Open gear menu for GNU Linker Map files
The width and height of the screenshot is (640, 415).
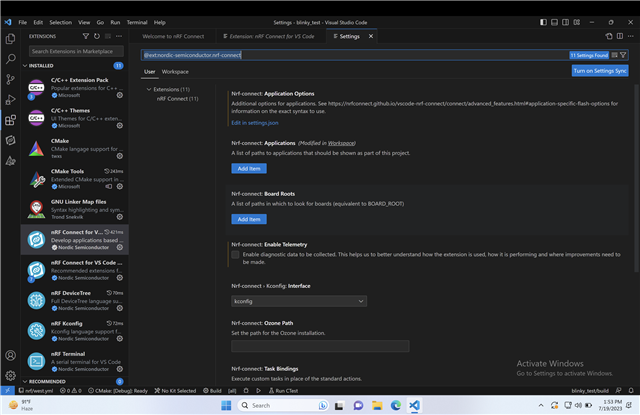pos(120,217)
